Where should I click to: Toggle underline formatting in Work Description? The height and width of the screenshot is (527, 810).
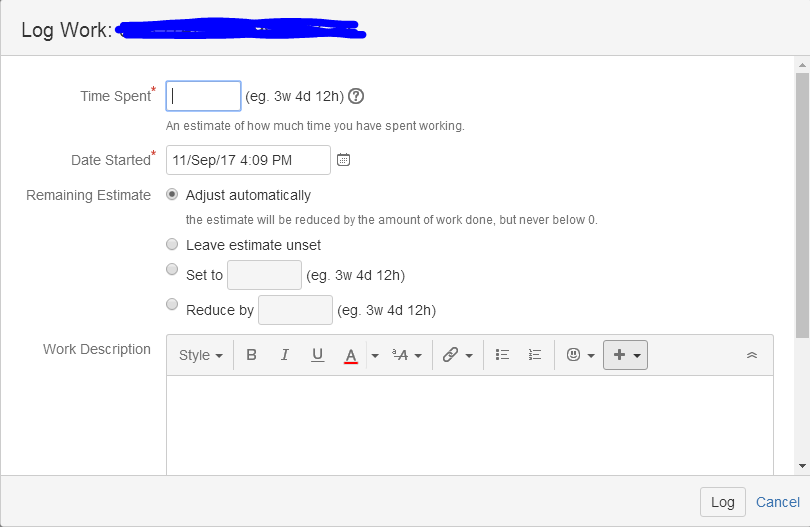click(x=318, y=355)
